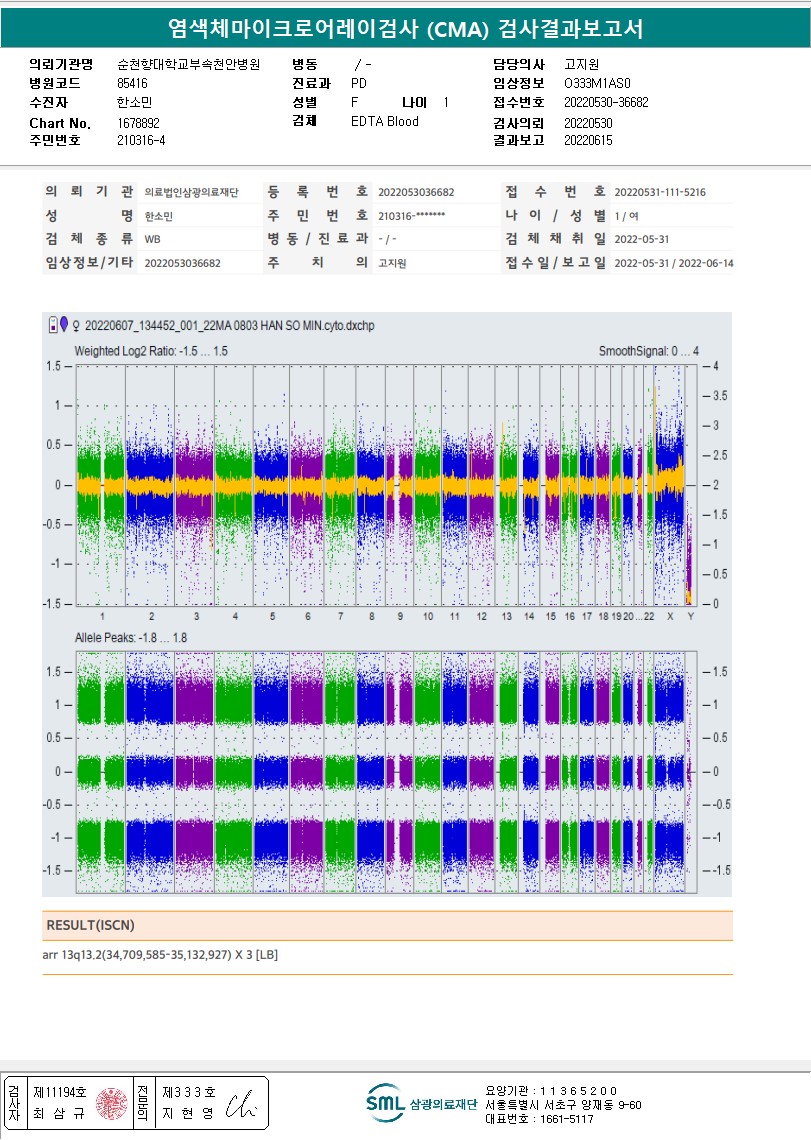
Task: Select the arr 13q13.2 result text
Action: [x=160, y=955]
